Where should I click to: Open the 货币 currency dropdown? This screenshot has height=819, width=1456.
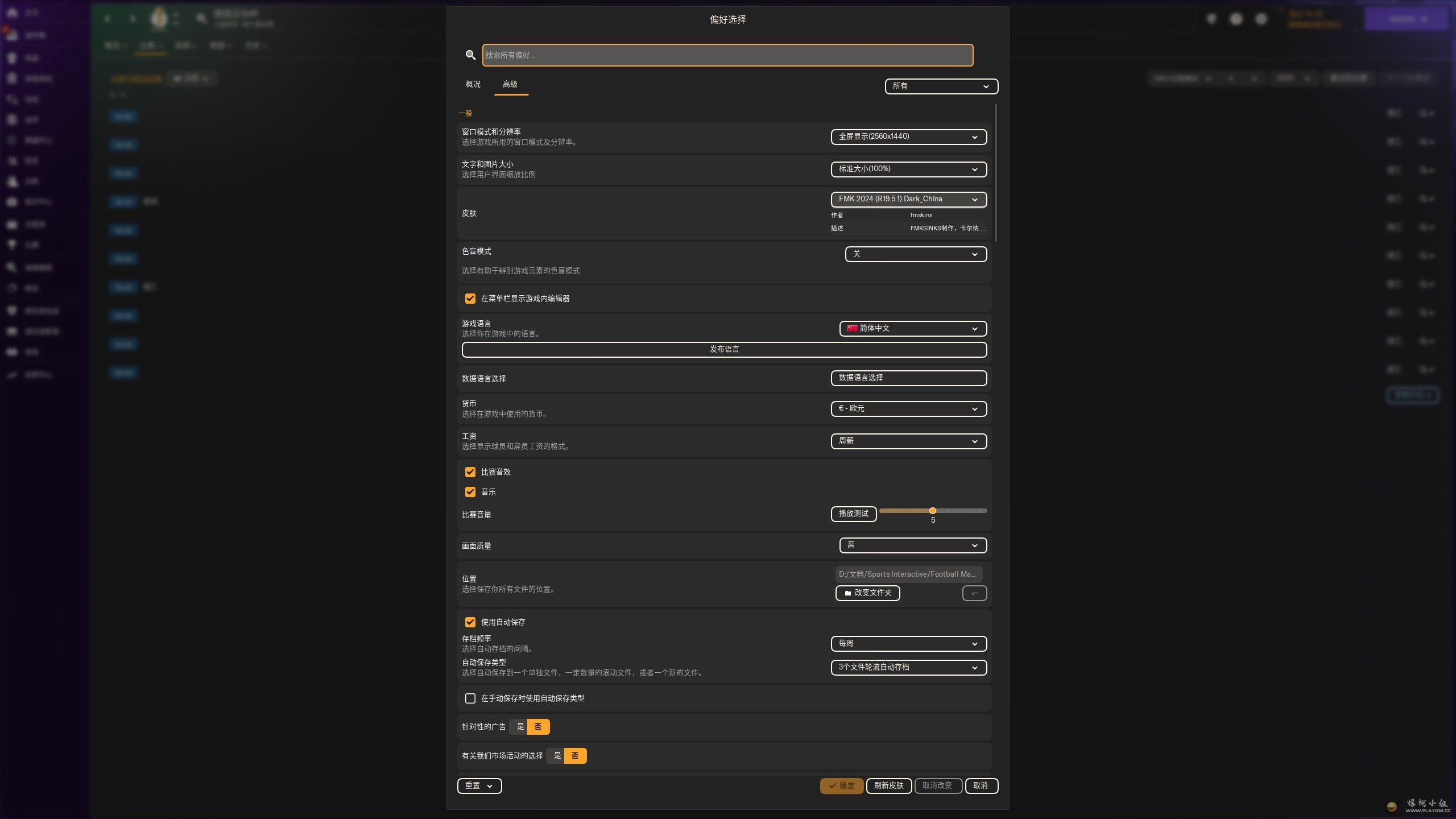click(x=908, y=408)
